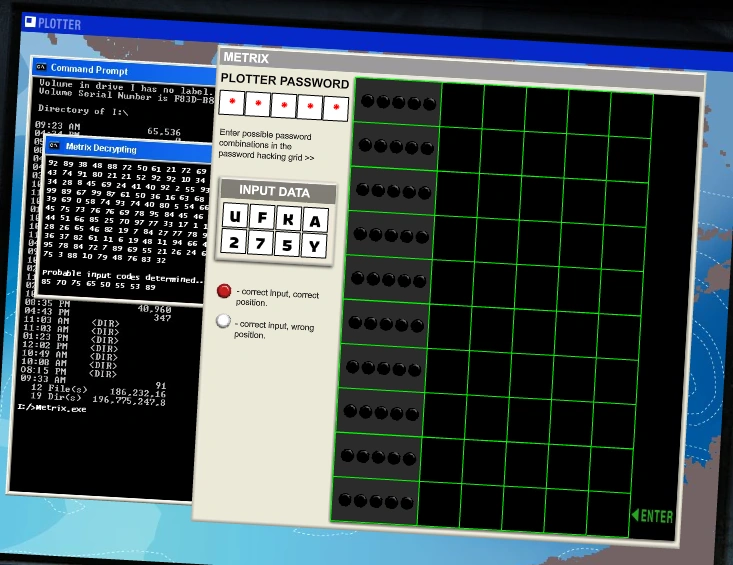Image resolution: width=733 pixels, height=565 pixels.
Task: Select the letter F input key
Action: pos(262,217)
